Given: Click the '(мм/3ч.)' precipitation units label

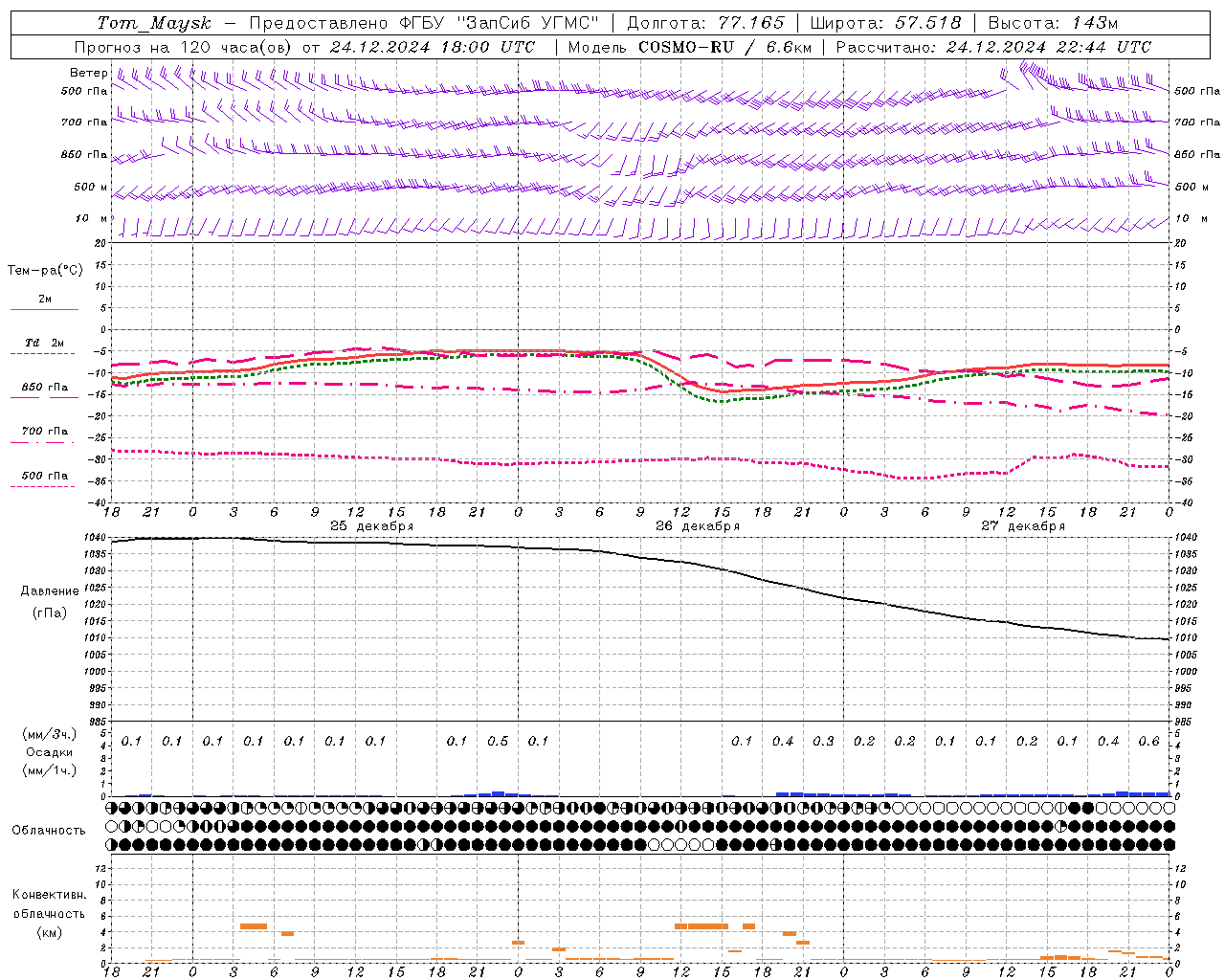Looking at the screenshot, I should click(50, 734).
